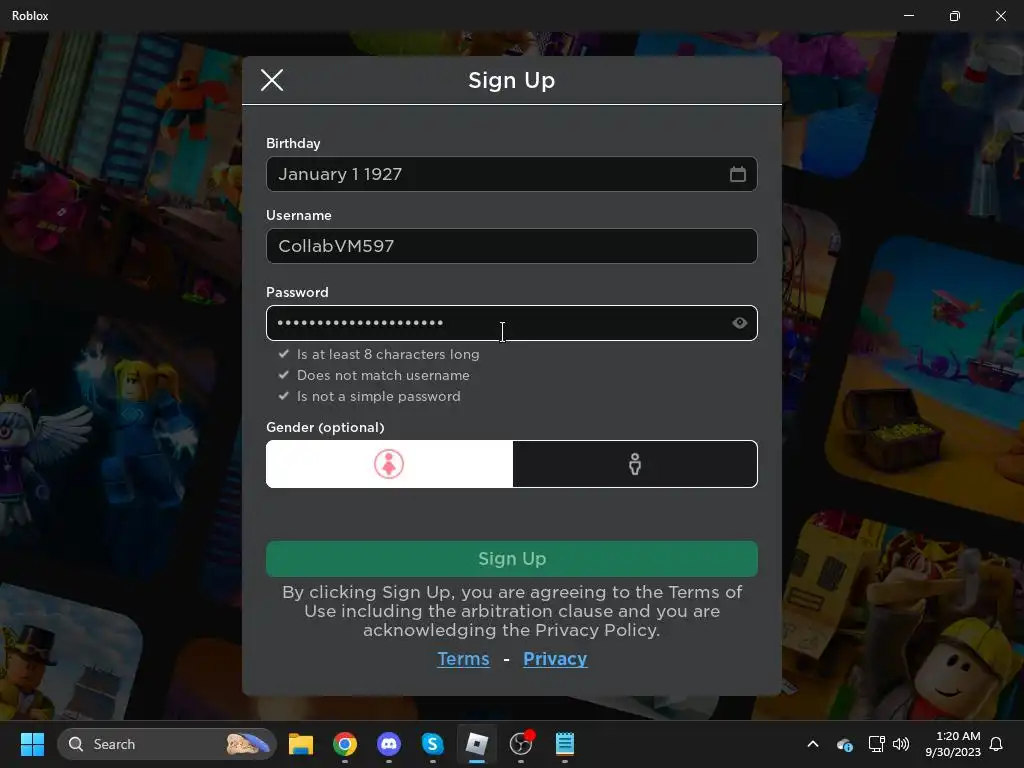Click the 'Is not a simple password' text
This screenshot has height=768, width=1024.
(x=378, y=396)
